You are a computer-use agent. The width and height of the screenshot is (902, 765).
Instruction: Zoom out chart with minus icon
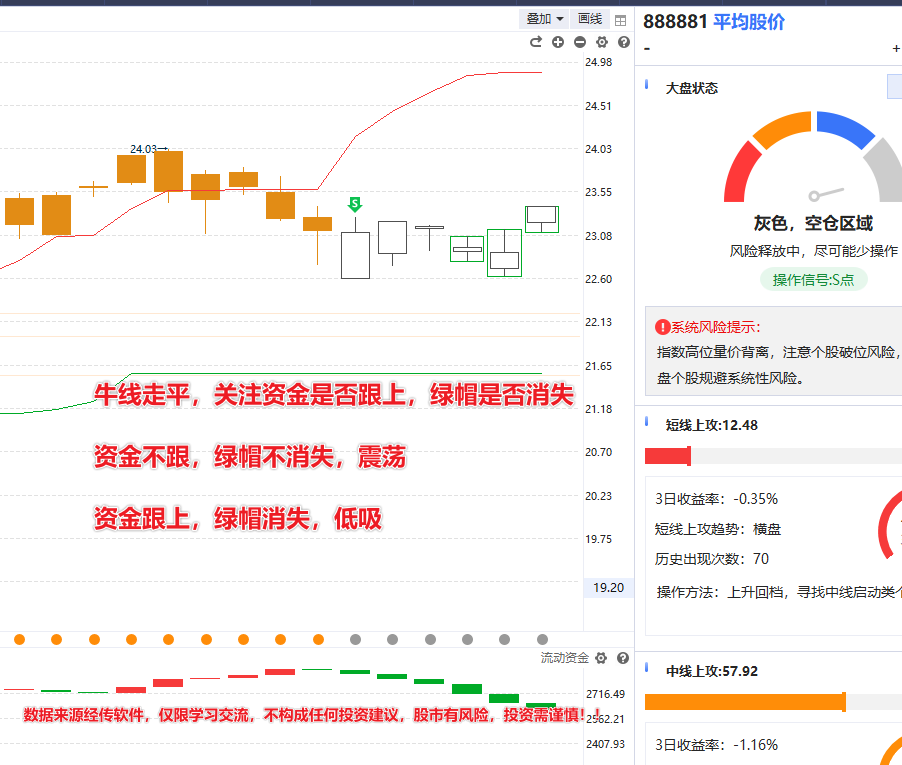[580, 42]
